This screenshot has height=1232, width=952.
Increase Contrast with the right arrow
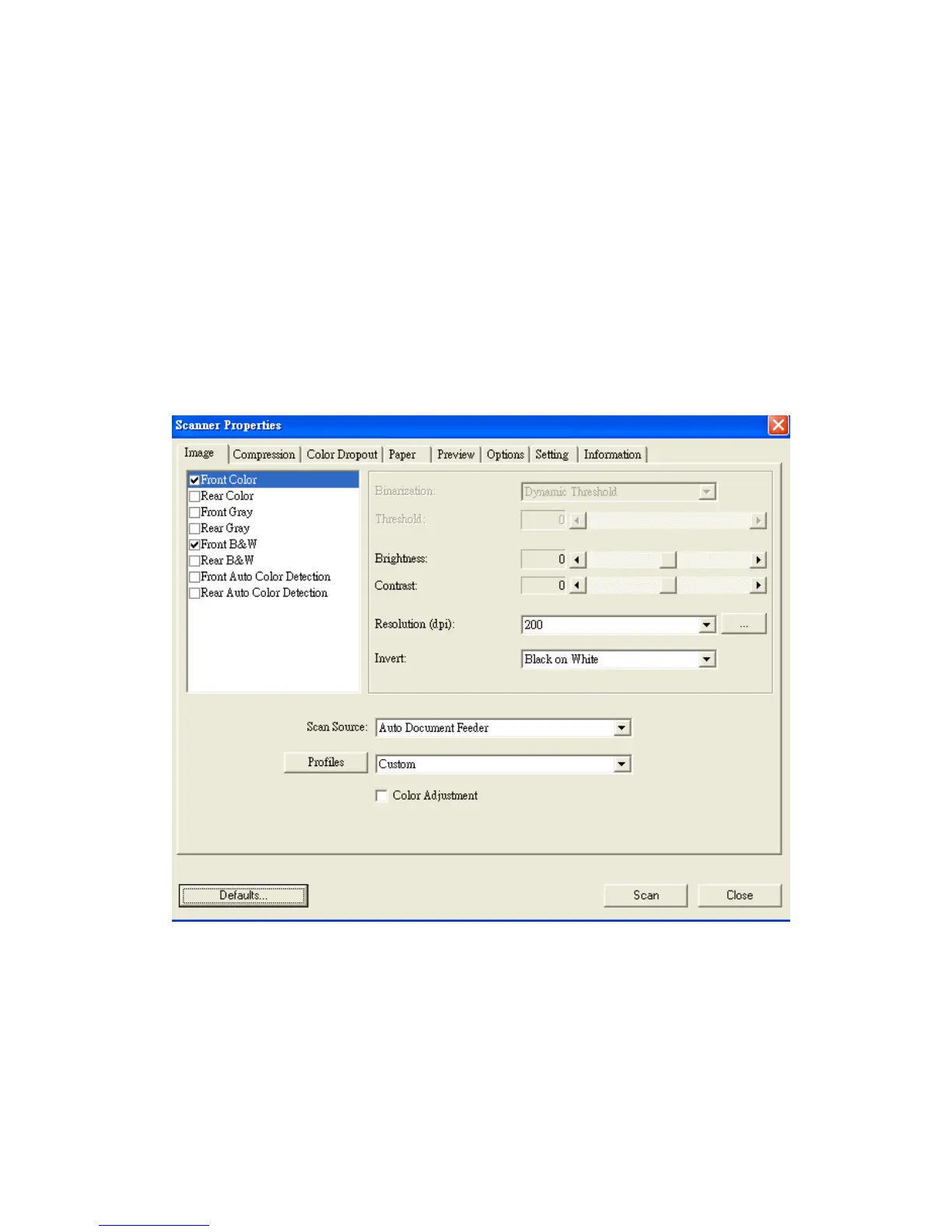tap(758, 586)
